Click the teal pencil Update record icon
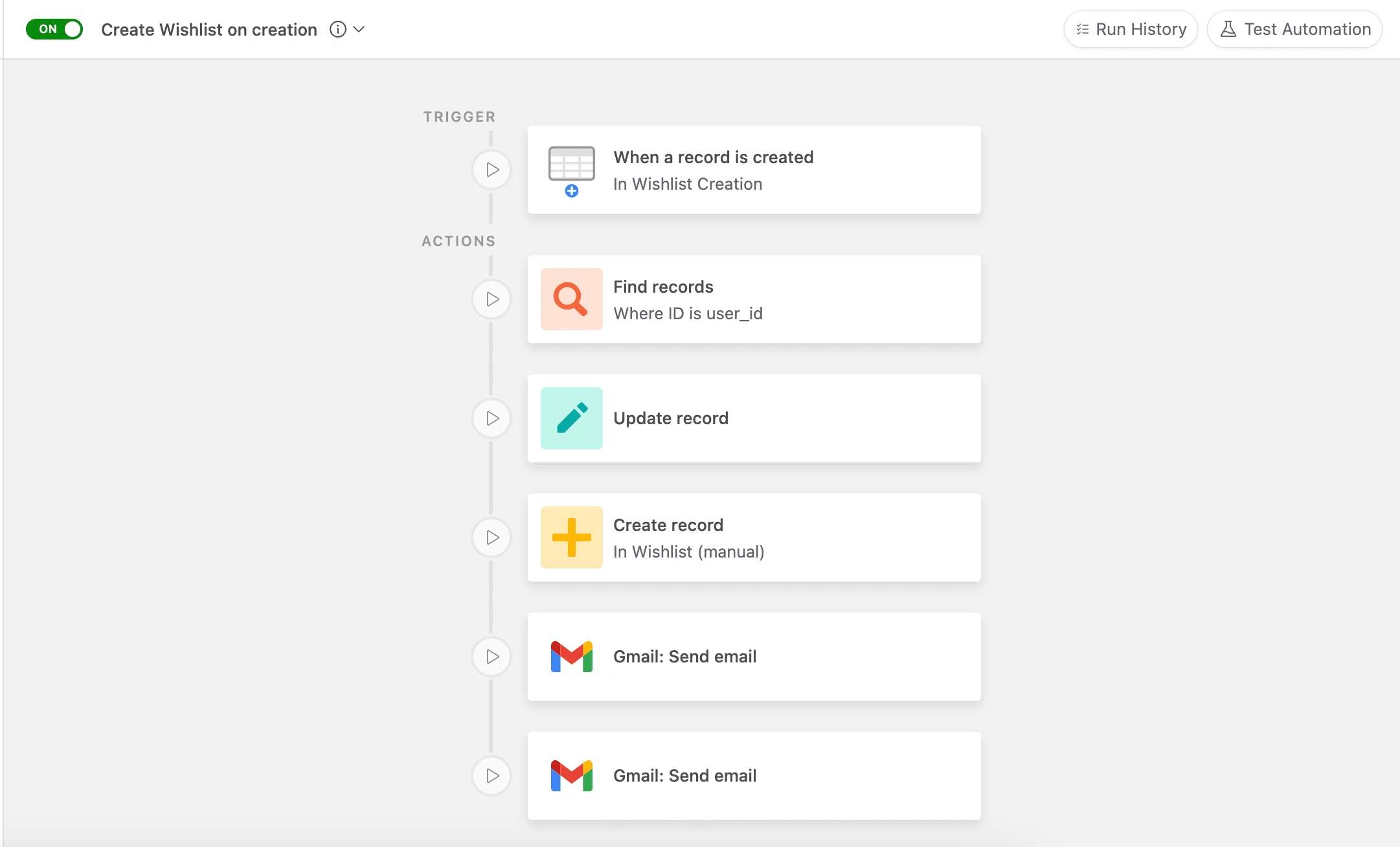The image size is (1400, 847). (571, 418)
